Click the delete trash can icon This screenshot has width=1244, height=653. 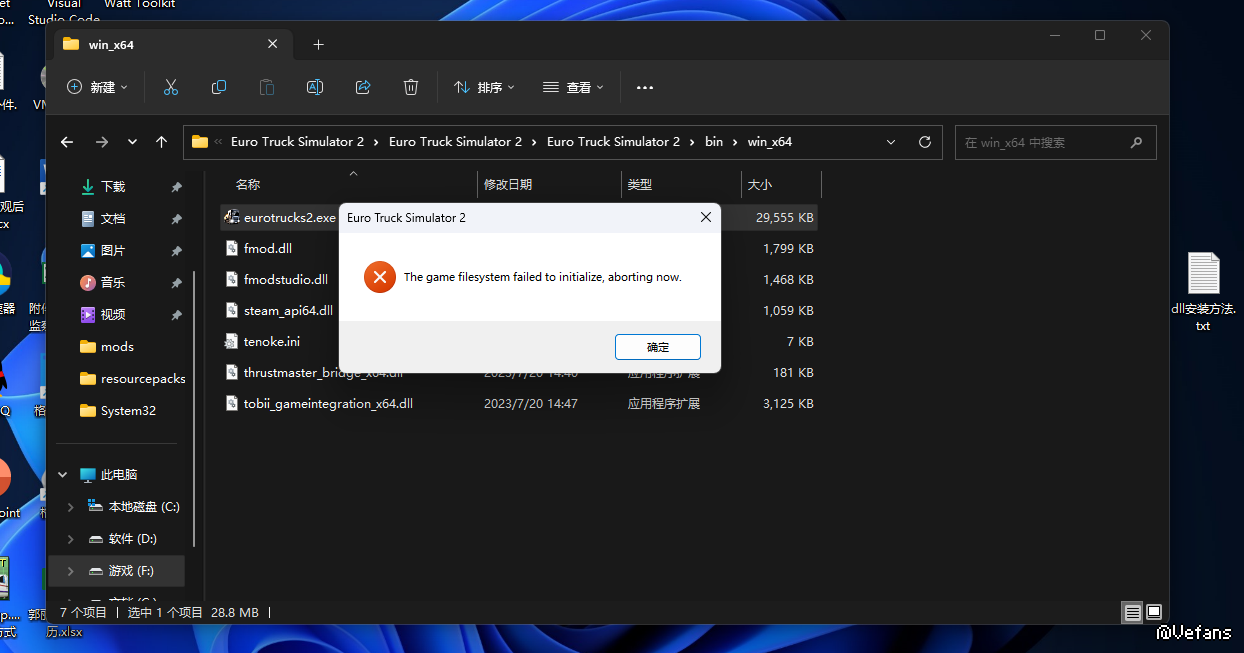point(411,88)
